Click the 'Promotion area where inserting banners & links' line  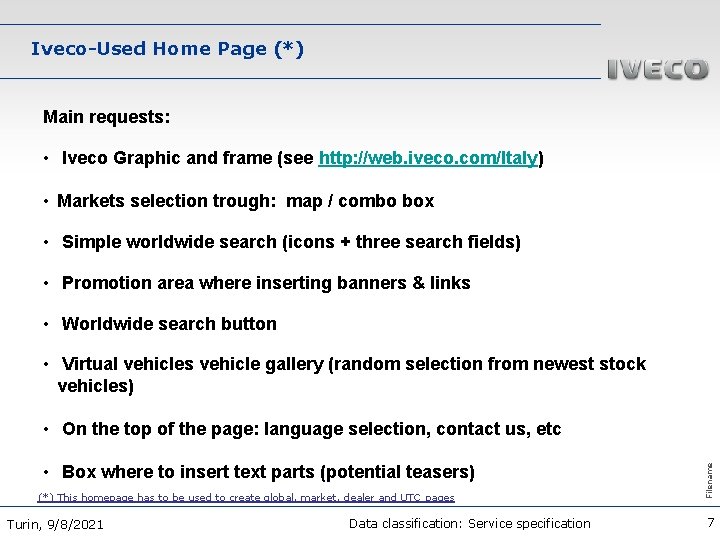(x=266, y=283)
